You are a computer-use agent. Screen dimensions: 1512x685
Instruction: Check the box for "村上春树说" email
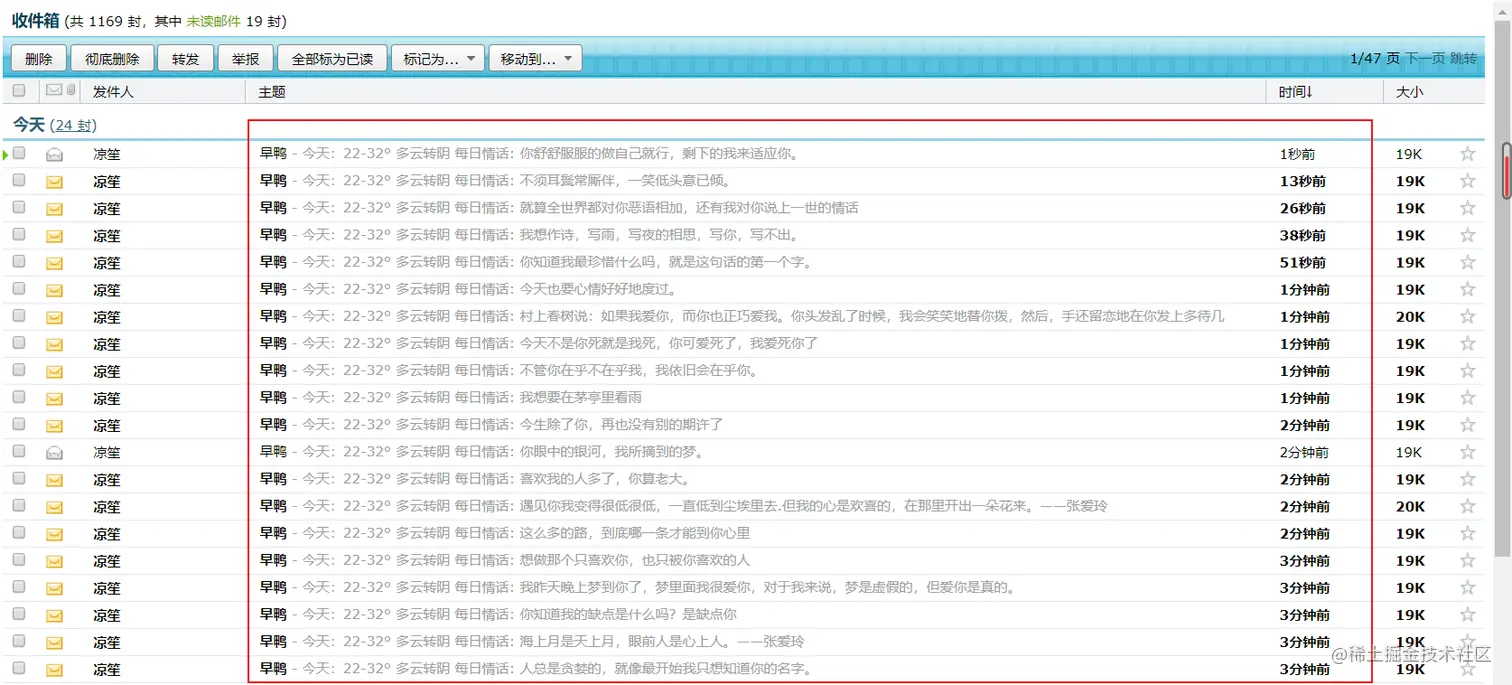point(19,315)
